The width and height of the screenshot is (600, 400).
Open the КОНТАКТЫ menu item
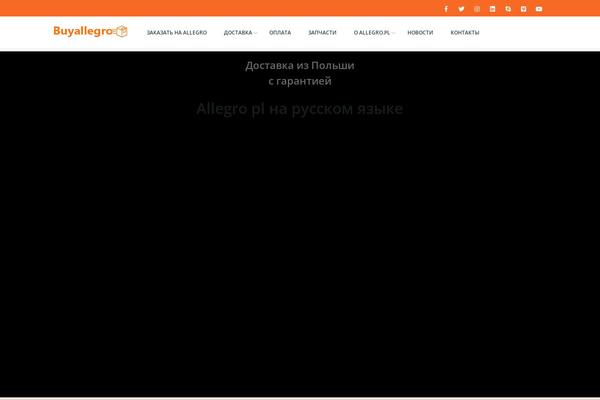click(465, 33)
